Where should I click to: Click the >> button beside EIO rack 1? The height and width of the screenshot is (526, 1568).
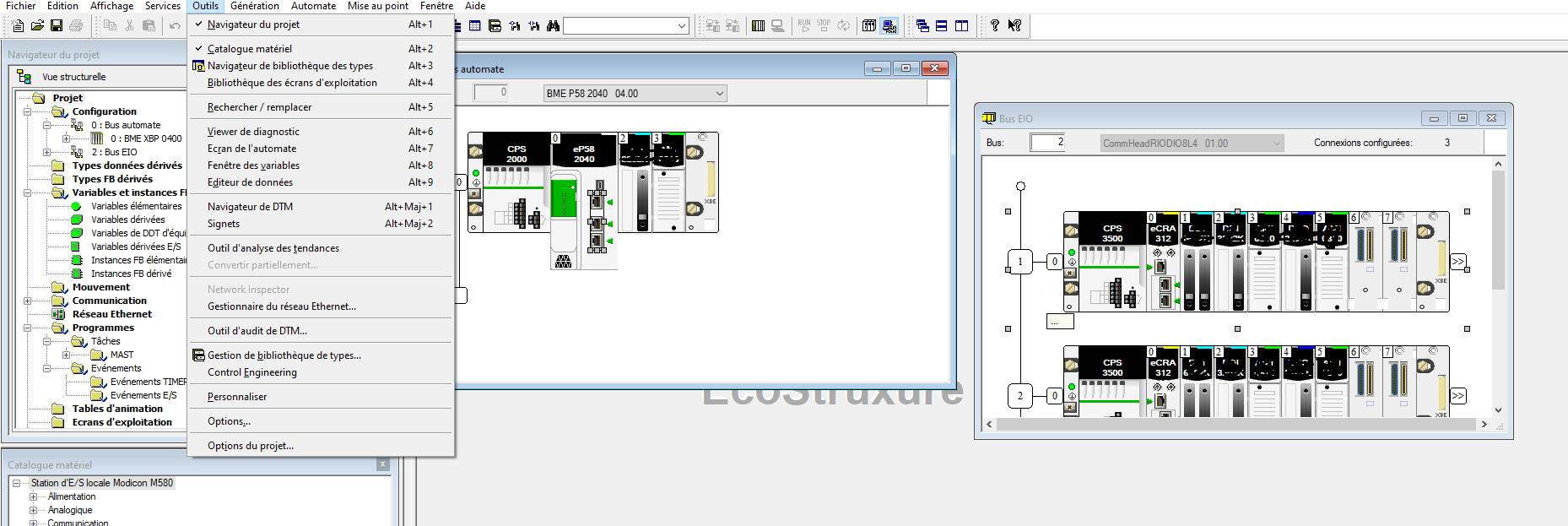point(1457,262)
